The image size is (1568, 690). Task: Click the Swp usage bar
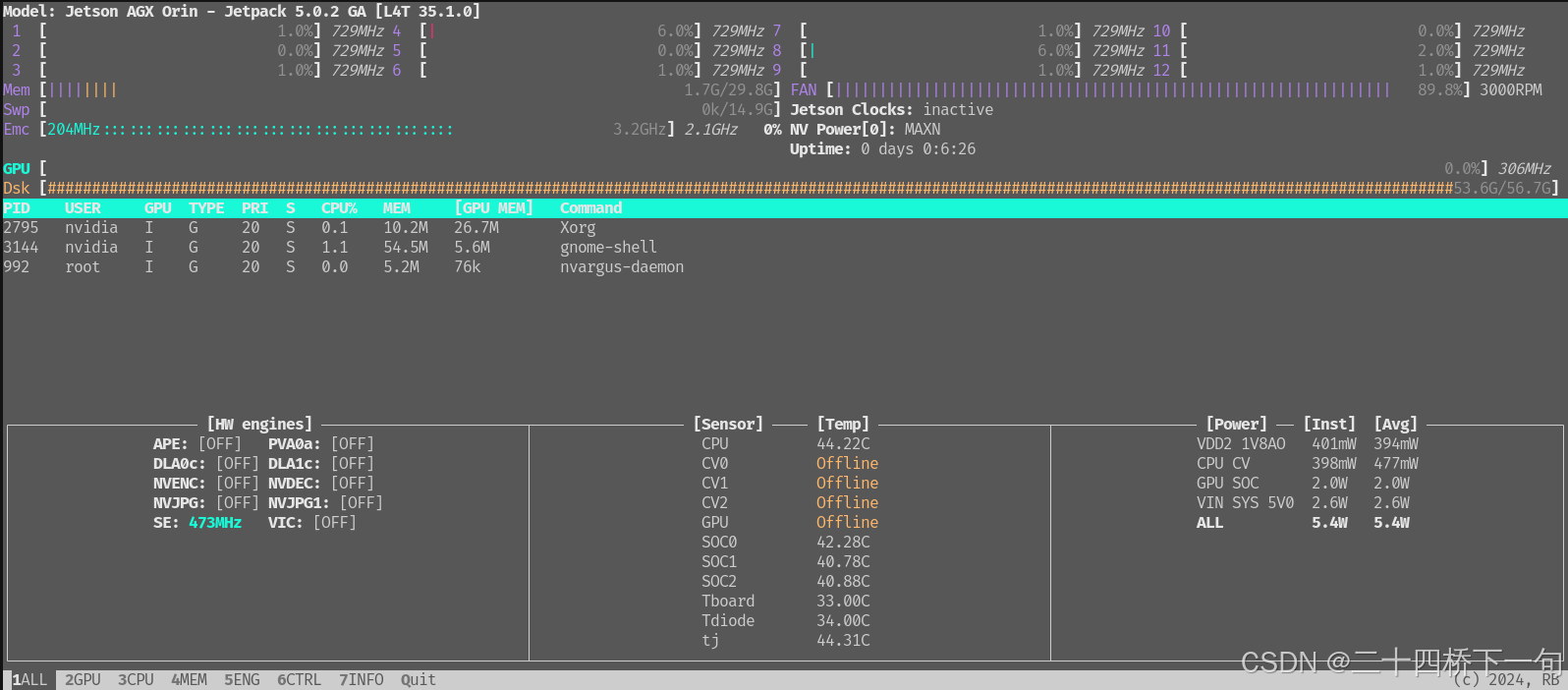click(411, 110)
